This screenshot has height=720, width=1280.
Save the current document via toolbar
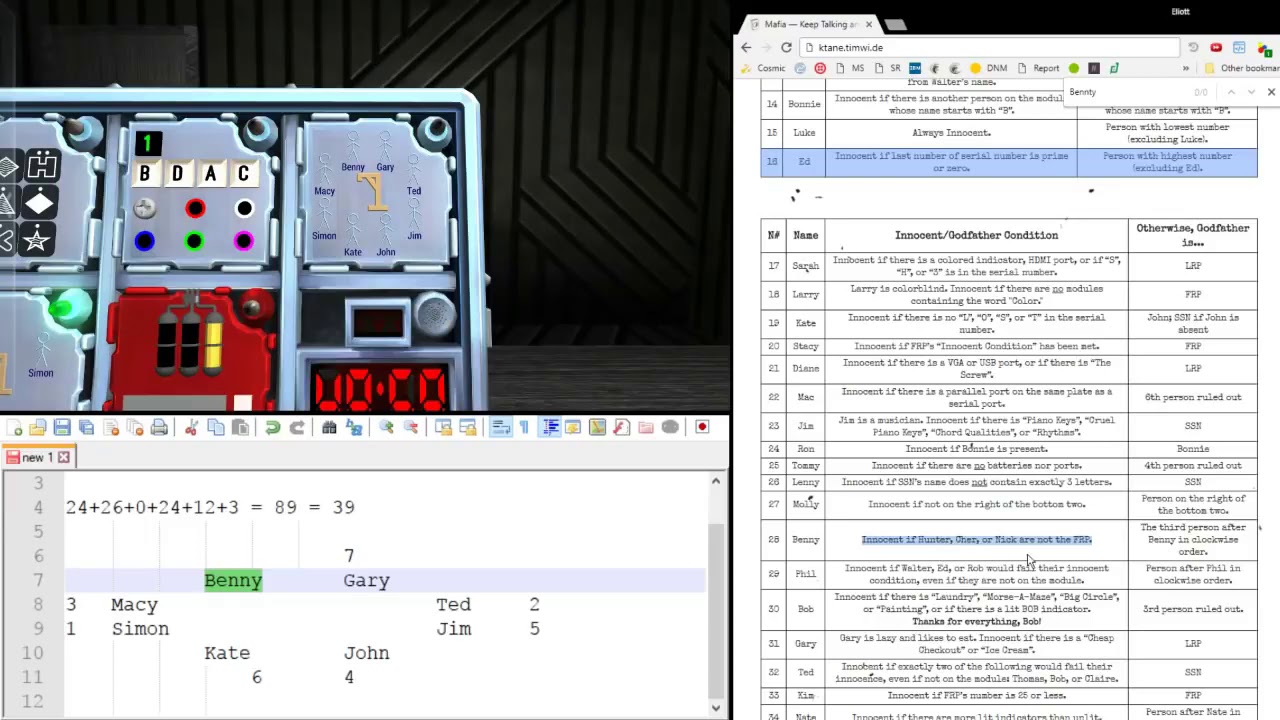tap(62, 428)
